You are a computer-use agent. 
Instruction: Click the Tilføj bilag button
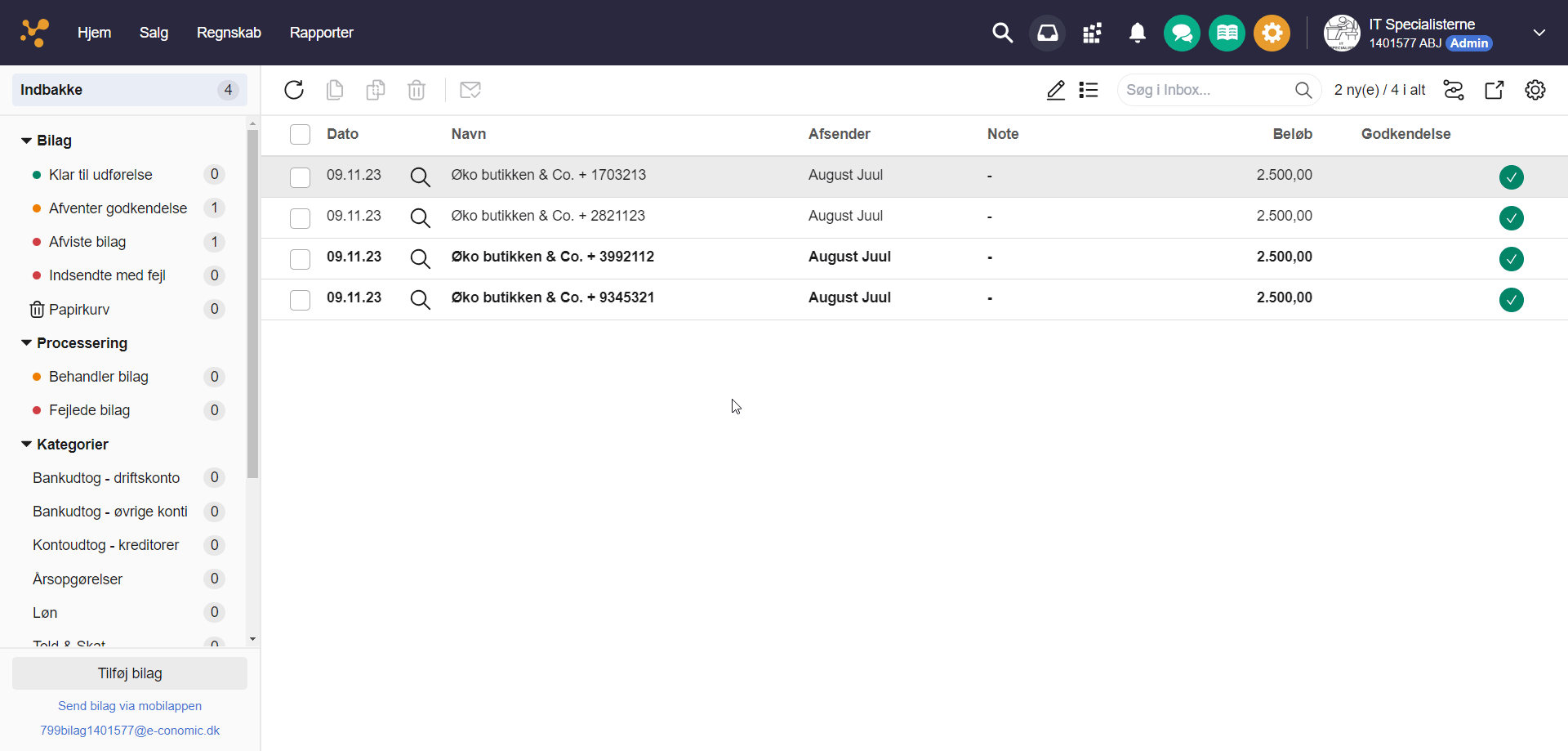click(x=130, y=673)
